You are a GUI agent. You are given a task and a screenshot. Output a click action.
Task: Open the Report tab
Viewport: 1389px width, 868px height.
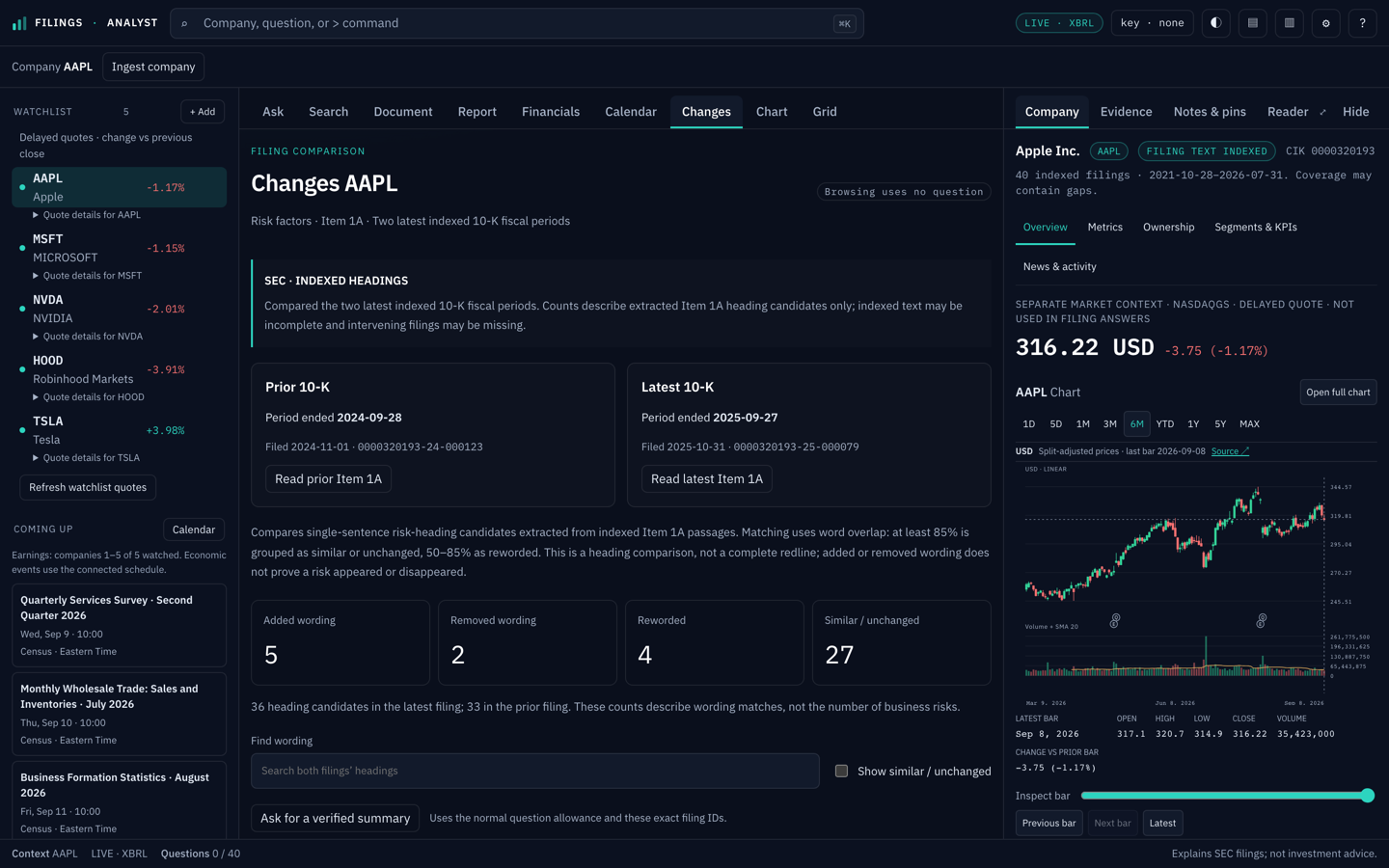(x=477, y=112)
